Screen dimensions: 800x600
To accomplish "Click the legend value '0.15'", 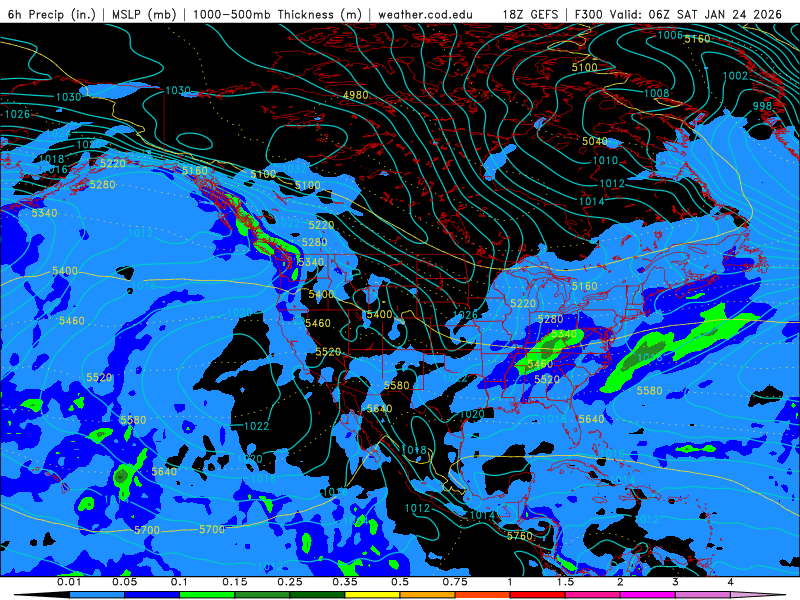I will point(235,582).
